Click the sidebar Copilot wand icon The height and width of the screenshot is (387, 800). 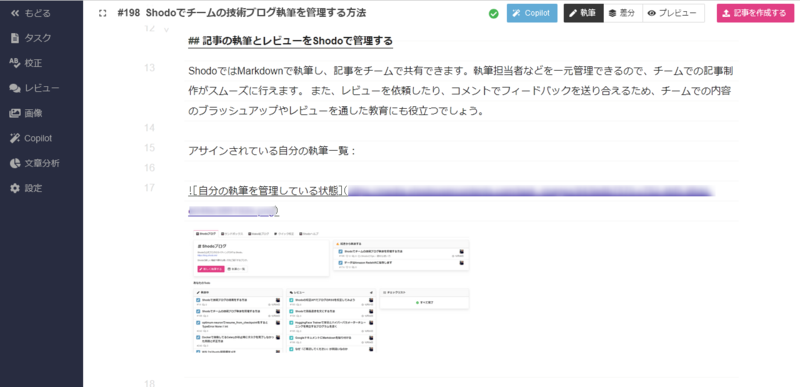[x=15, y=138]
